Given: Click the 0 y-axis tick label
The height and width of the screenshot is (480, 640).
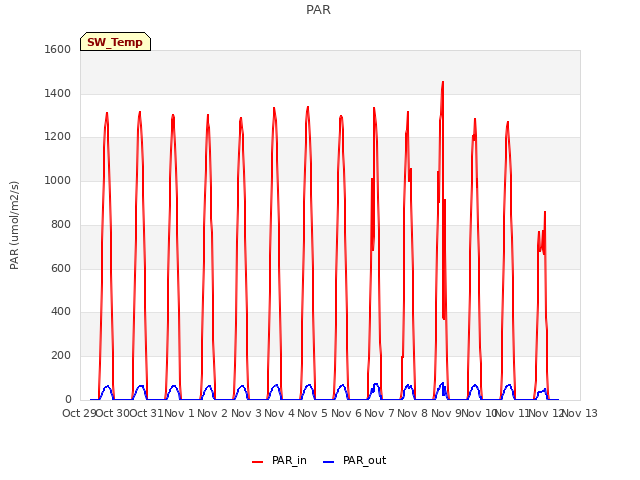Looking at the screenshot, I should click(x=68, y=399).
